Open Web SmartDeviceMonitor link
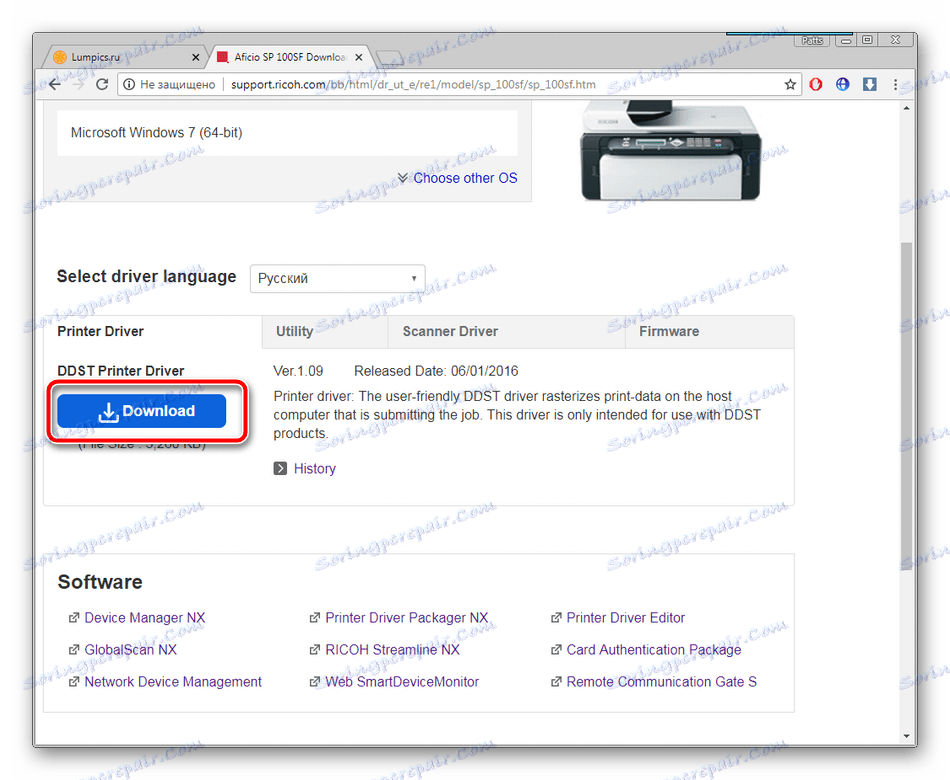Image resolution: width=950 pixels, height=780 pixels. pyautogui.click(x=402, y=682)
